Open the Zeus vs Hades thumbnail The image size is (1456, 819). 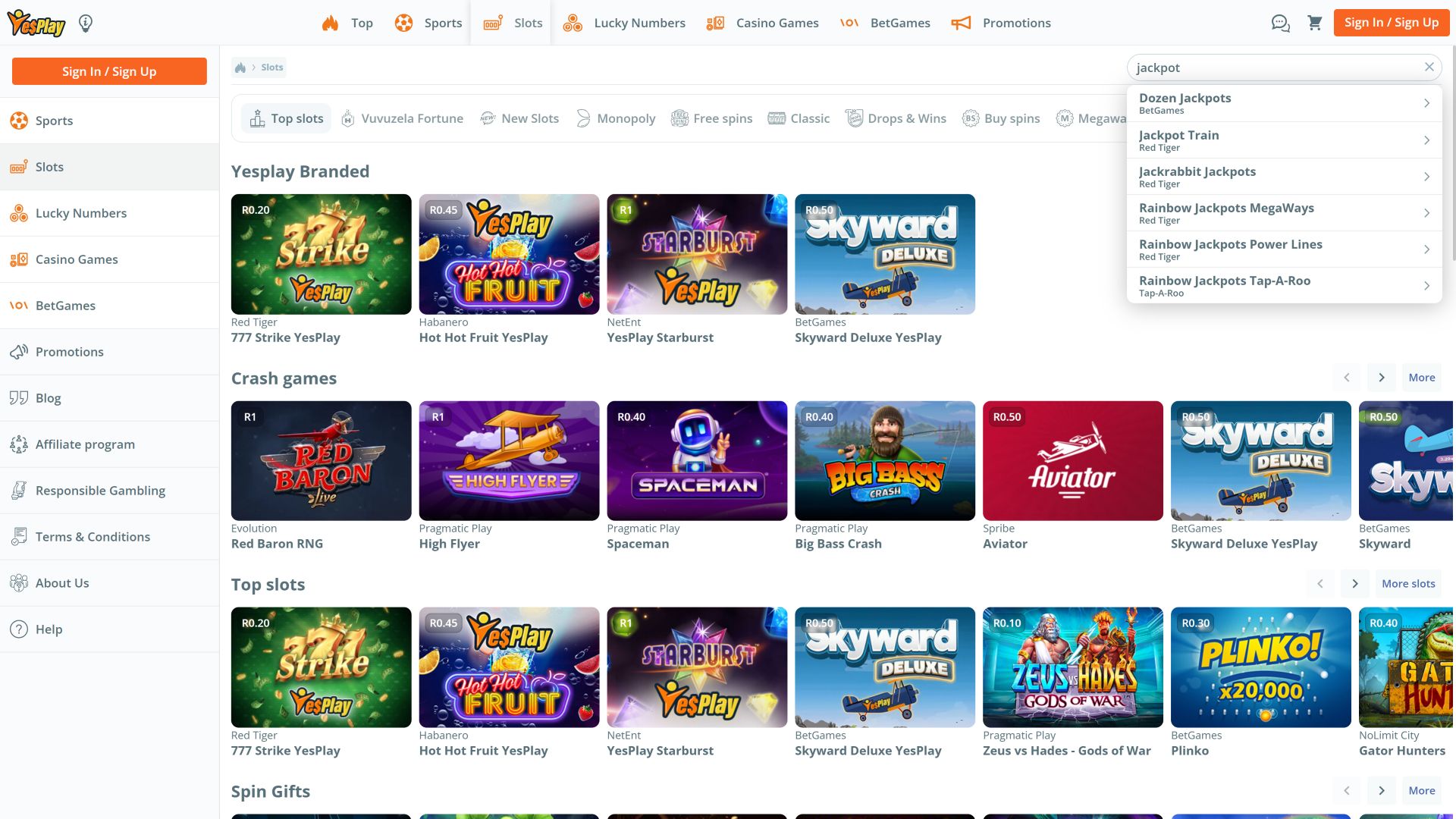(1072, 667)
